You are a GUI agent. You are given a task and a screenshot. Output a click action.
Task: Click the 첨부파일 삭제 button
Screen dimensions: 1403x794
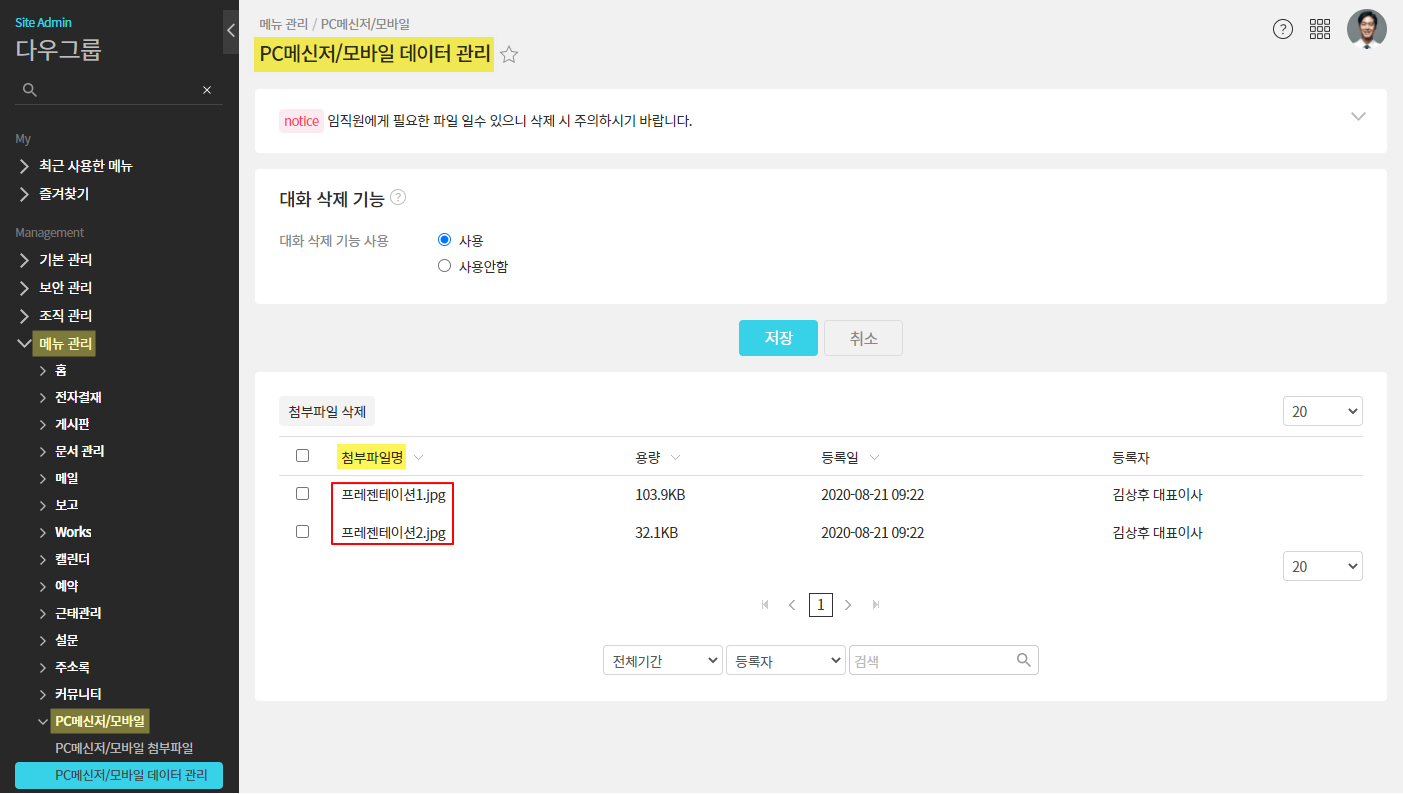pos(327,411)
